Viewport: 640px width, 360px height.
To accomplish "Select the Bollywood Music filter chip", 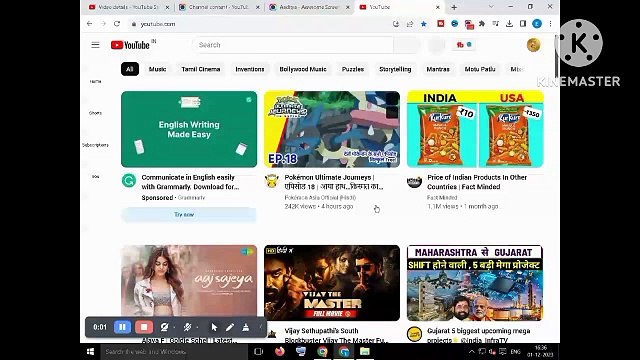I will pos(303,69).
